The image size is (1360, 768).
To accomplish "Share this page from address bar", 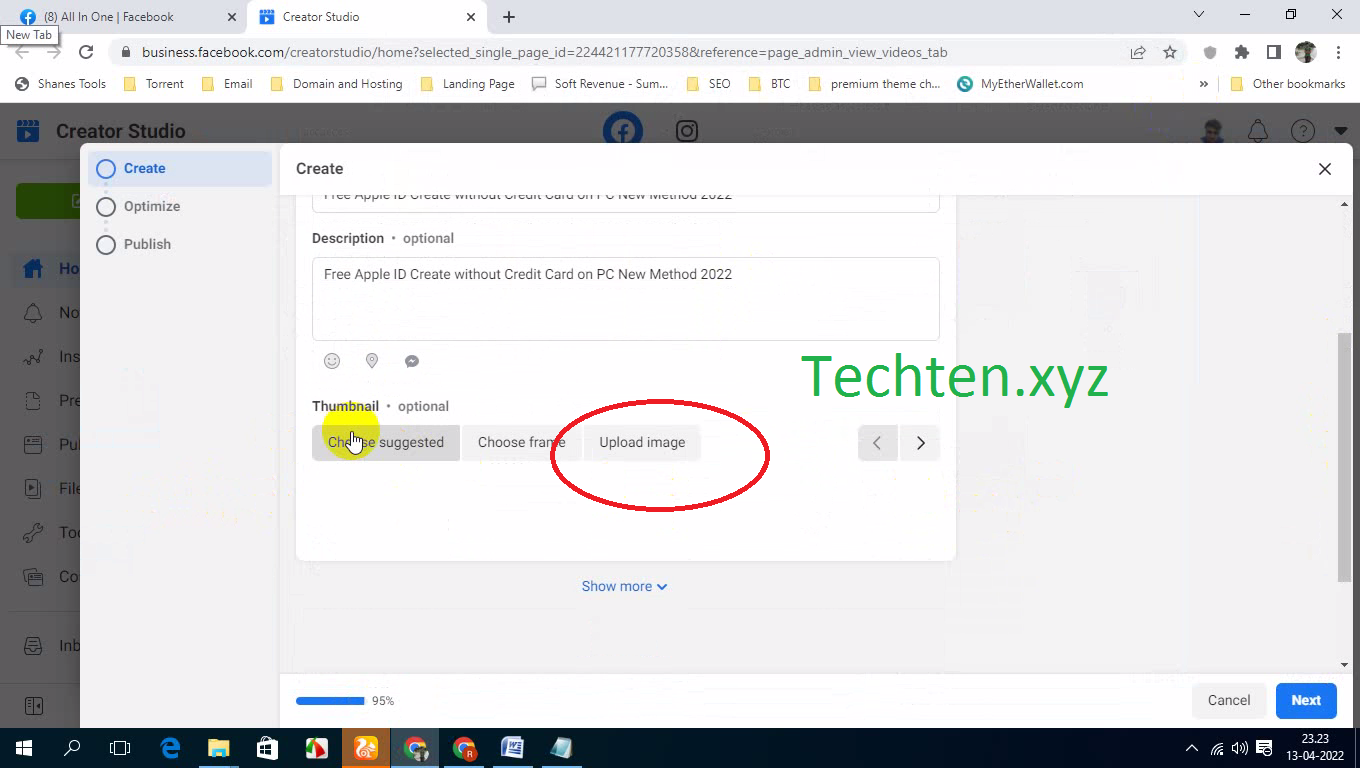I will 1138,52.
